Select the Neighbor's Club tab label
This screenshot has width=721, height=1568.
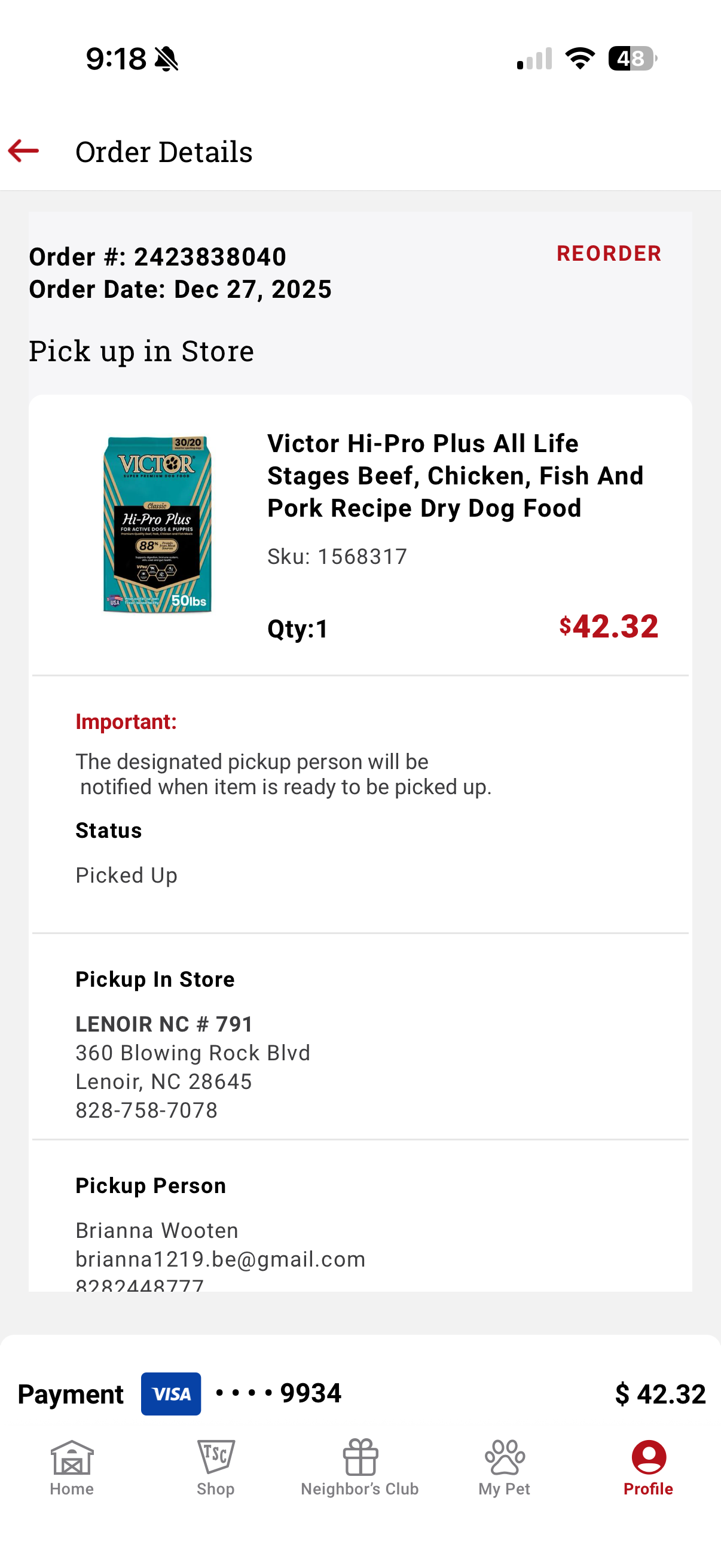tap(360, 1489)
